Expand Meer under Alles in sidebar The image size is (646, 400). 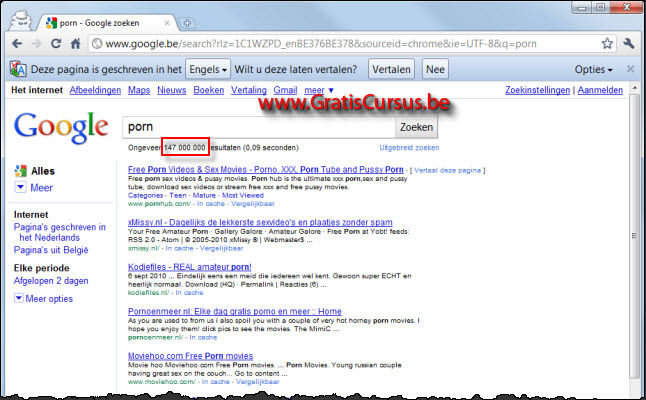tap(34, 187)
